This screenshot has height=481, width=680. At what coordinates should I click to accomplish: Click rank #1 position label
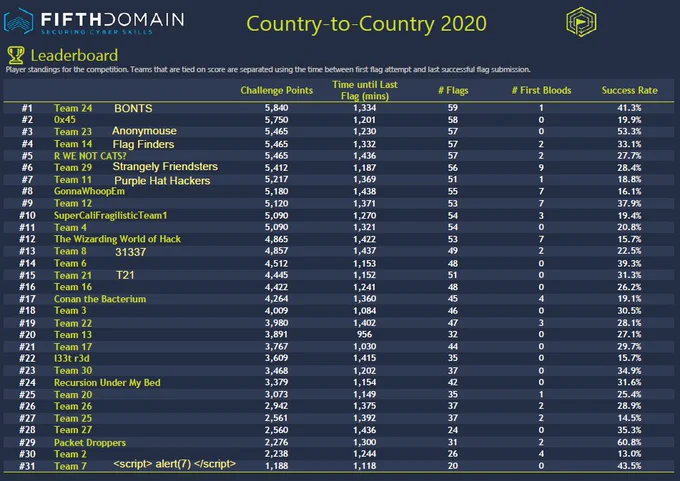27,108
